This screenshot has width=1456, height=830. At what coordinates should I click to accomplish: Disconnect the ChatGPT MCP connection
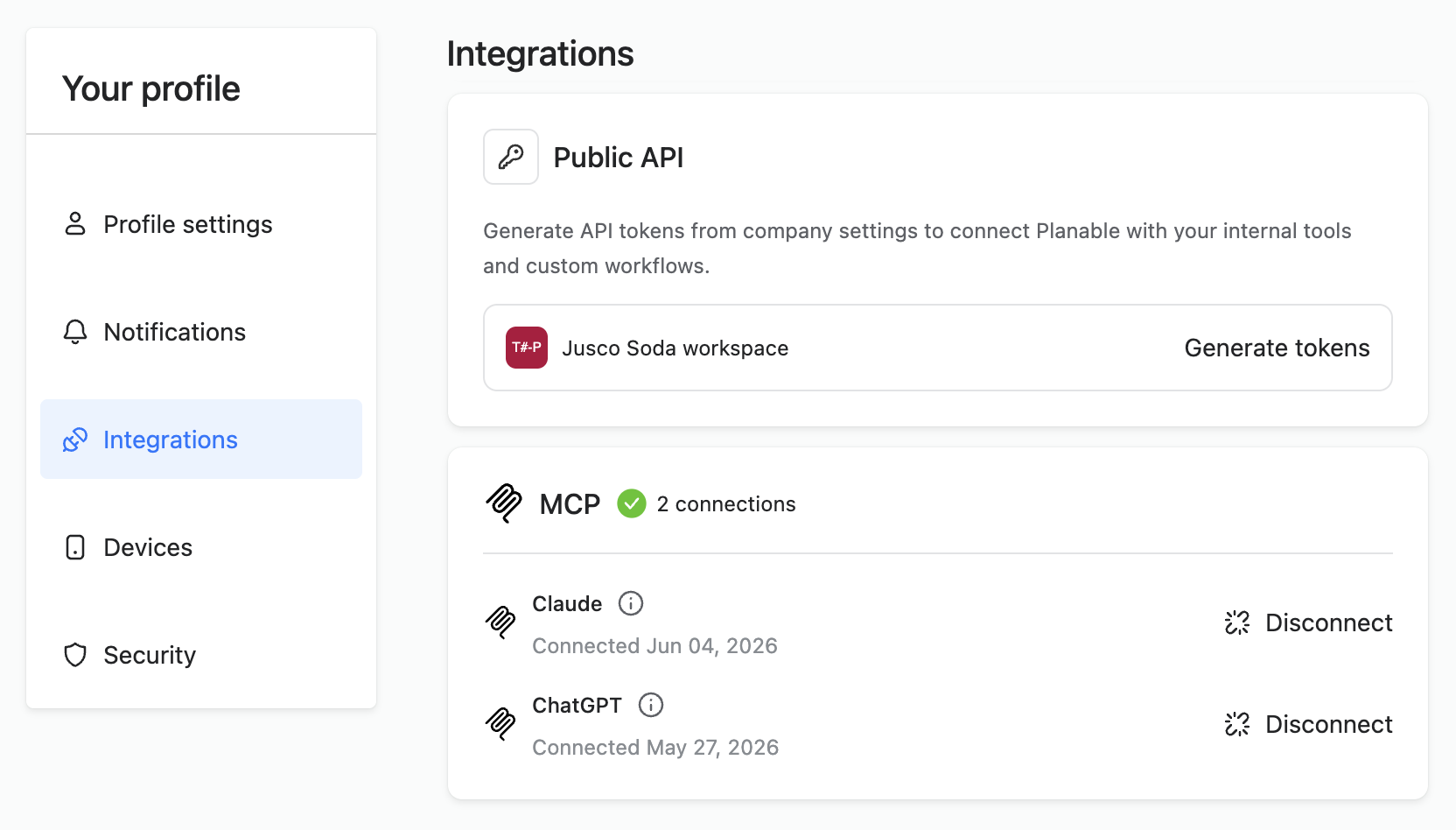click(1308, 724)
